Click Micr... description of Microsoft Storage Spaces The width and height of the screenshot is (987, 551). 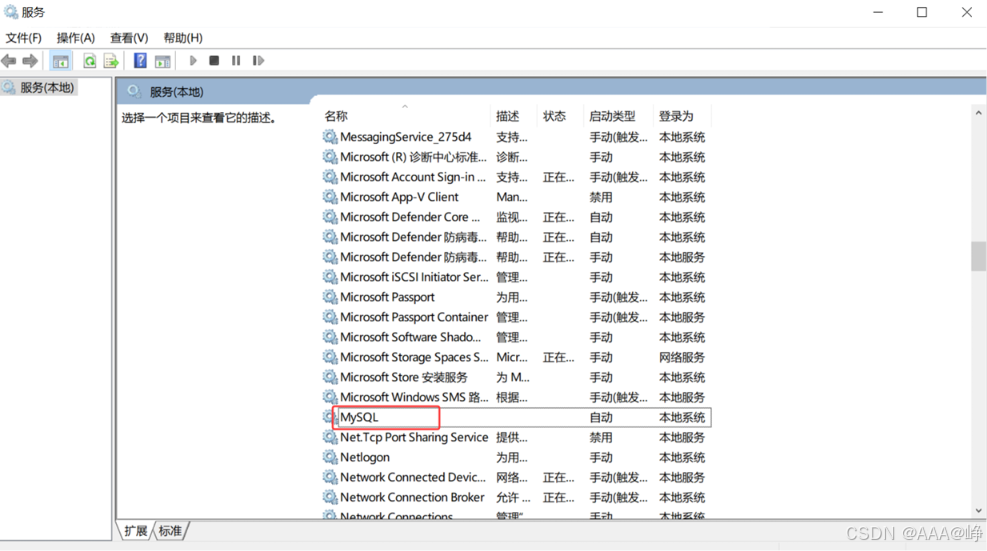tap(512, 357)
